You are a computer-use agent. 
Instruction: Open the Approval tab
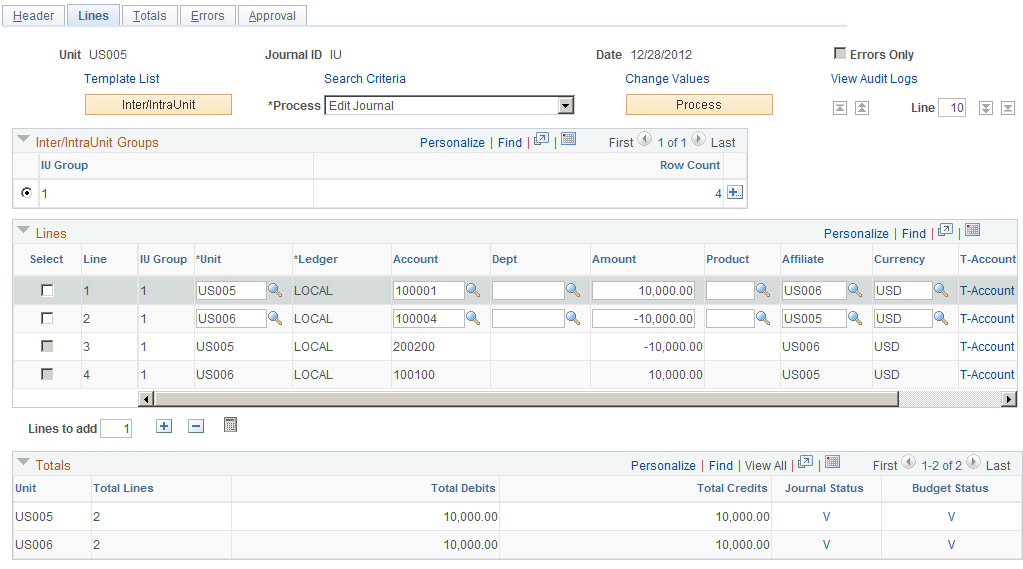272,16
